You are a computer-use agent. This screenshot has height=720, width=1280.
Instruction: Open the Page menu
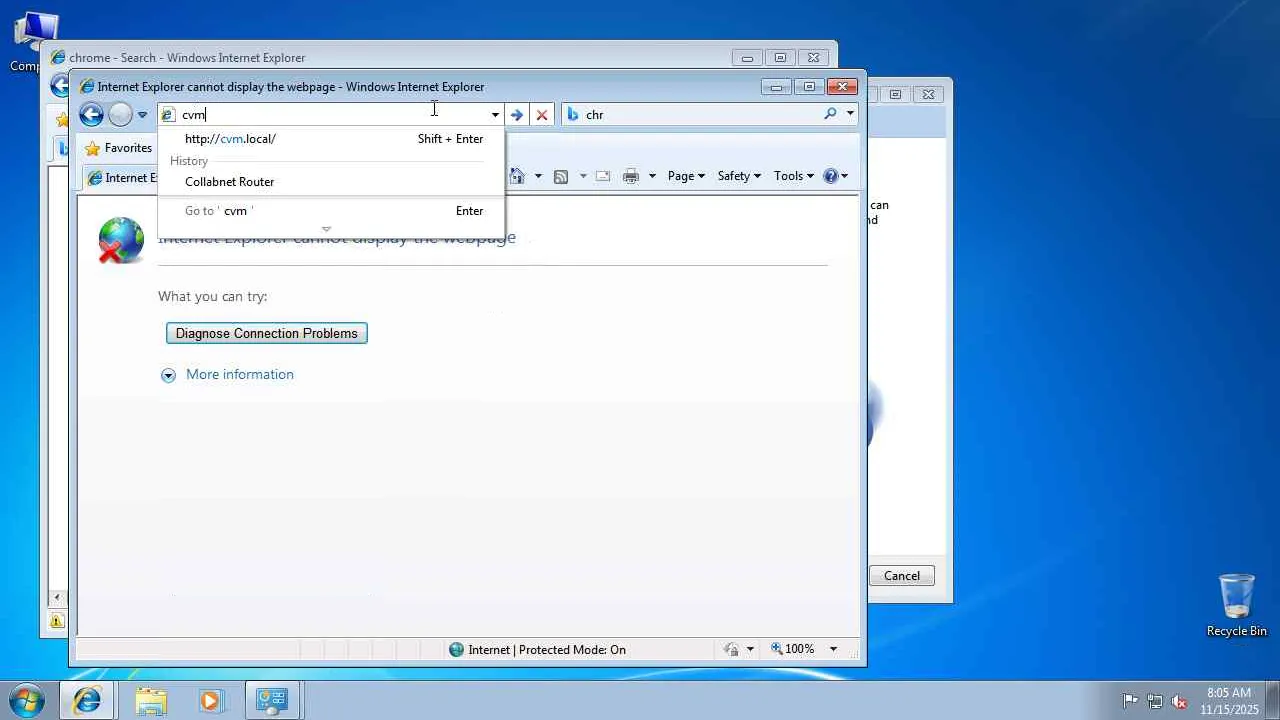[686, 176]
